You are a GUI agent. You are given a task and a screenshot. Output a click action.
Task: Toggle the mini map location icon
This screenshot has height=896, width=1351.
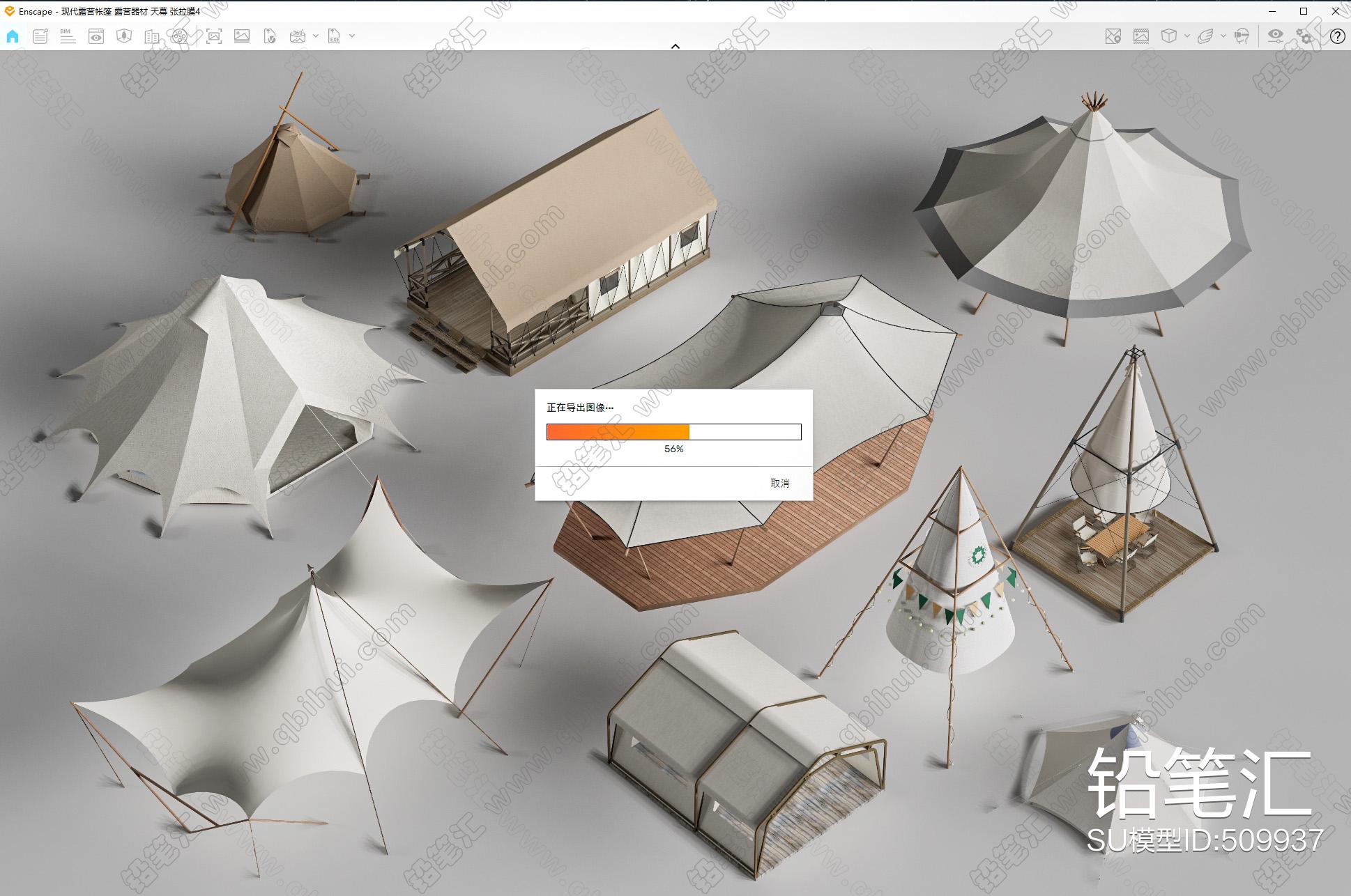[x=1113, y=36]
